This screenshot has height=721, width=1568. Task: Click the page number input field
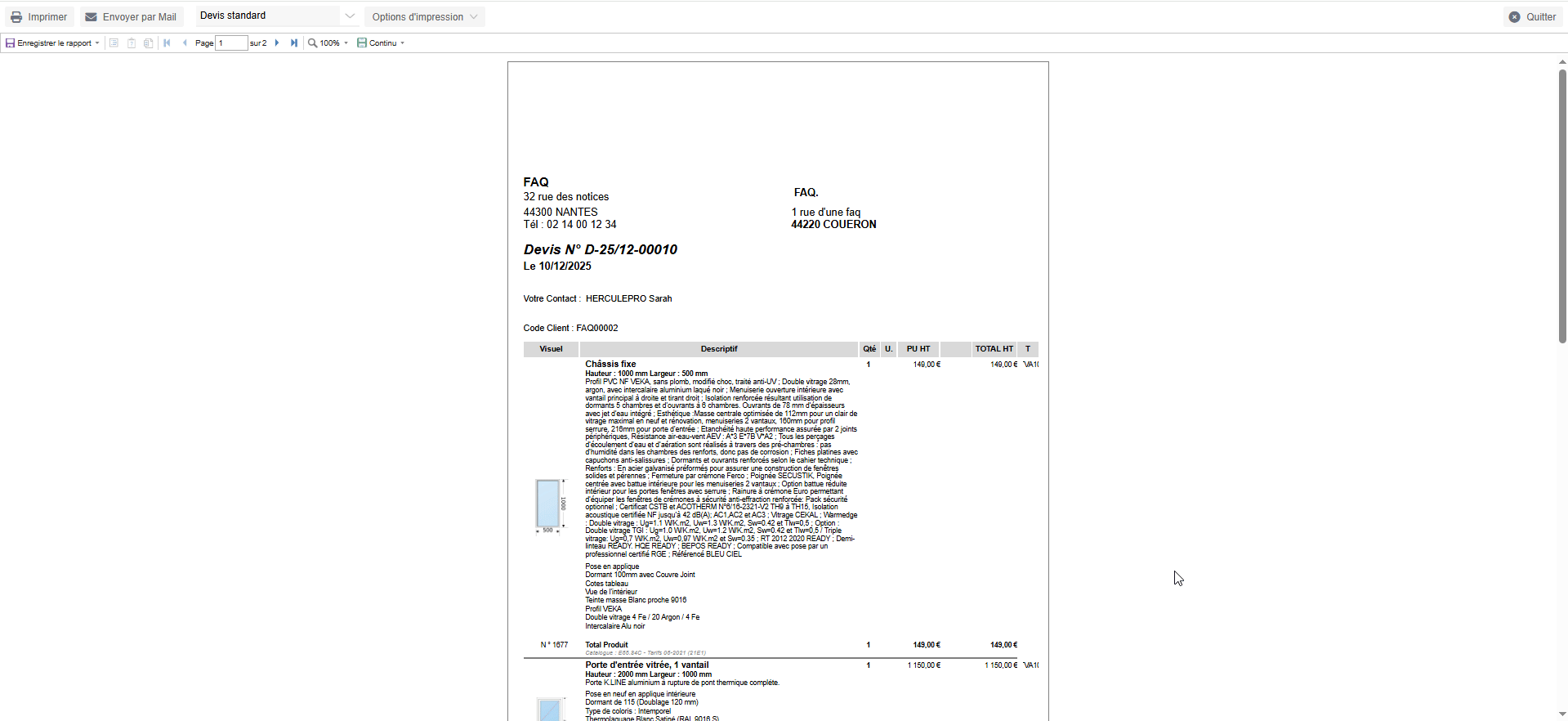pos(231,43)
